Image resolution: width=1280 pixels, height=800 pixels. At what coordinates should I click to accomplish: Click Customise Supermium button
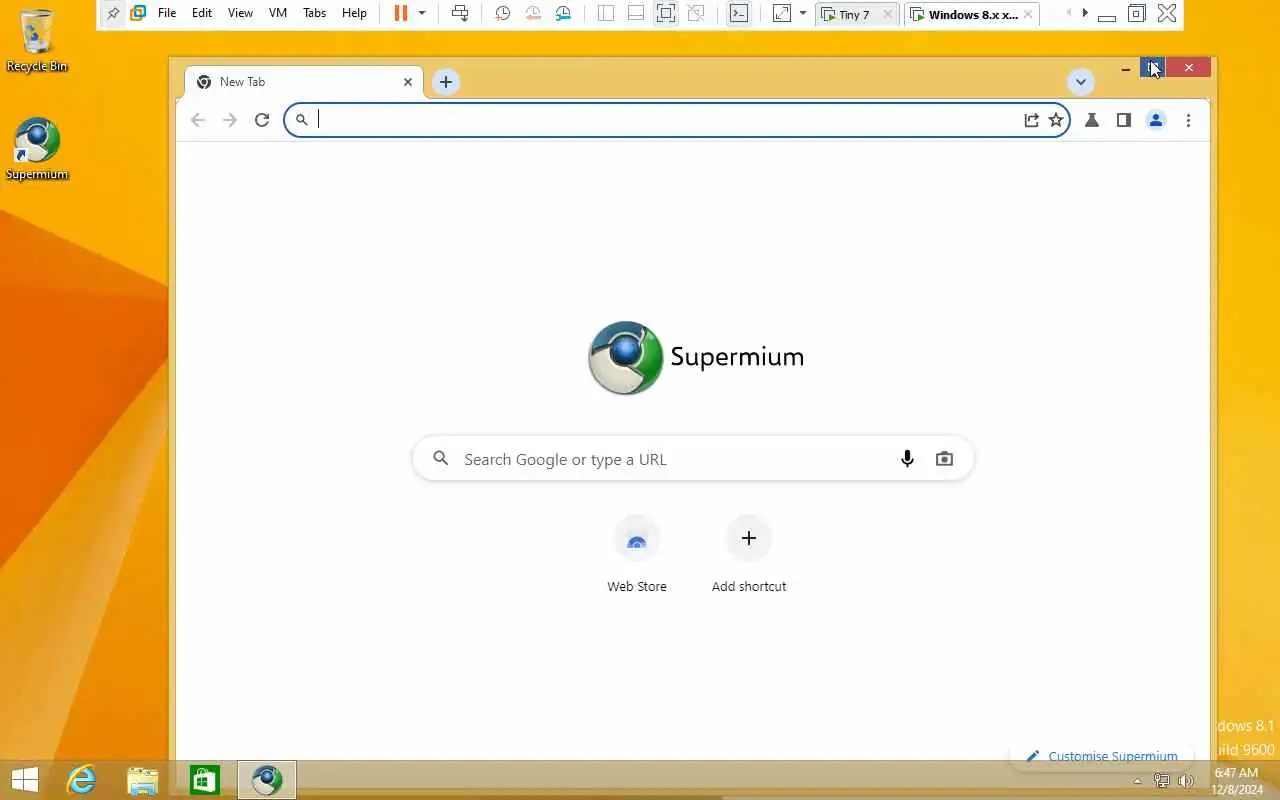[1102, 756]
